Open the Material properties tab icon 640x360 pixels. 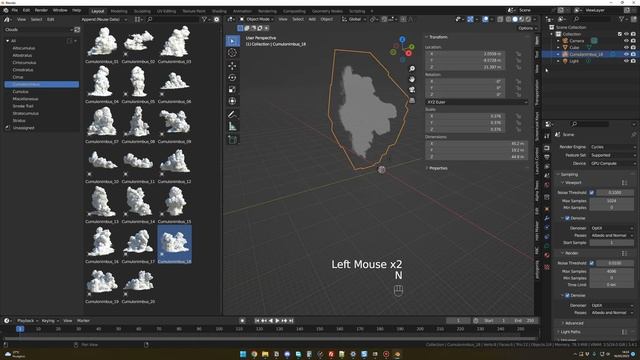pyautogui.click(x=547, y=255)
